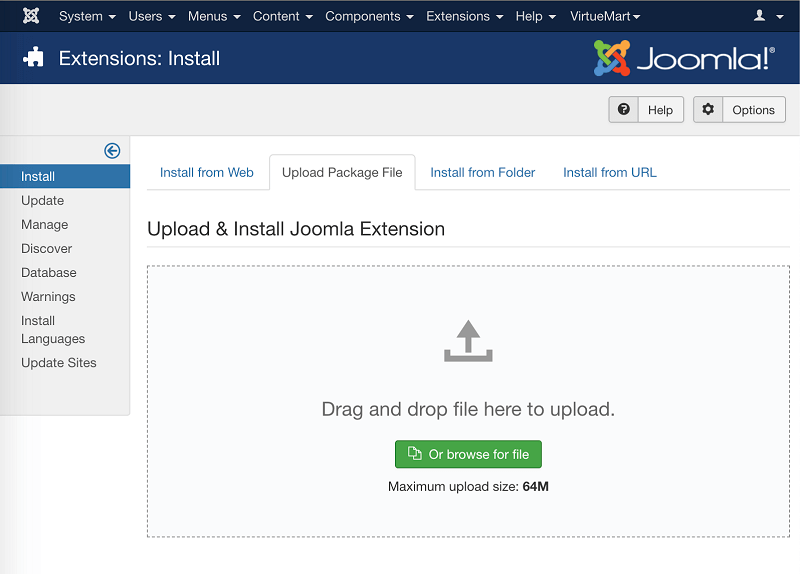Expand the Users menu
Image resolution: width=800 pixels, height=574 pixels.
coord(152,16)
